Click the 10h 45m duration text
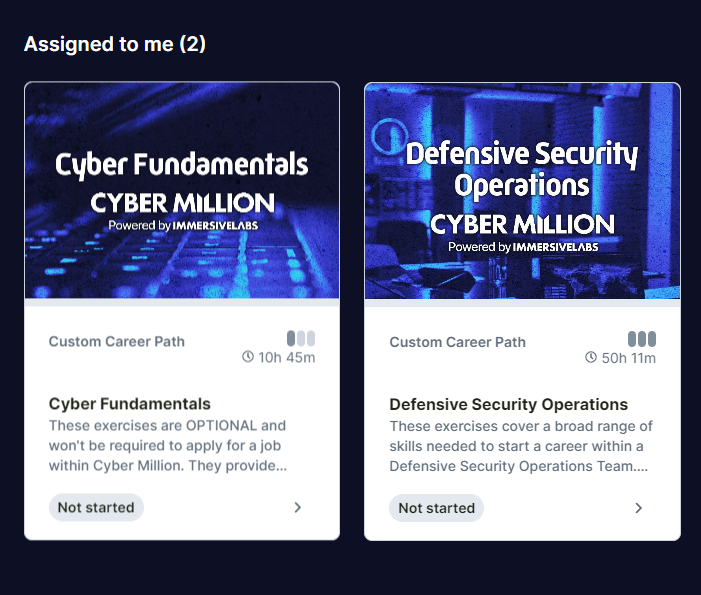This screenshot has width=701, height=595. [x=287, y=357]
